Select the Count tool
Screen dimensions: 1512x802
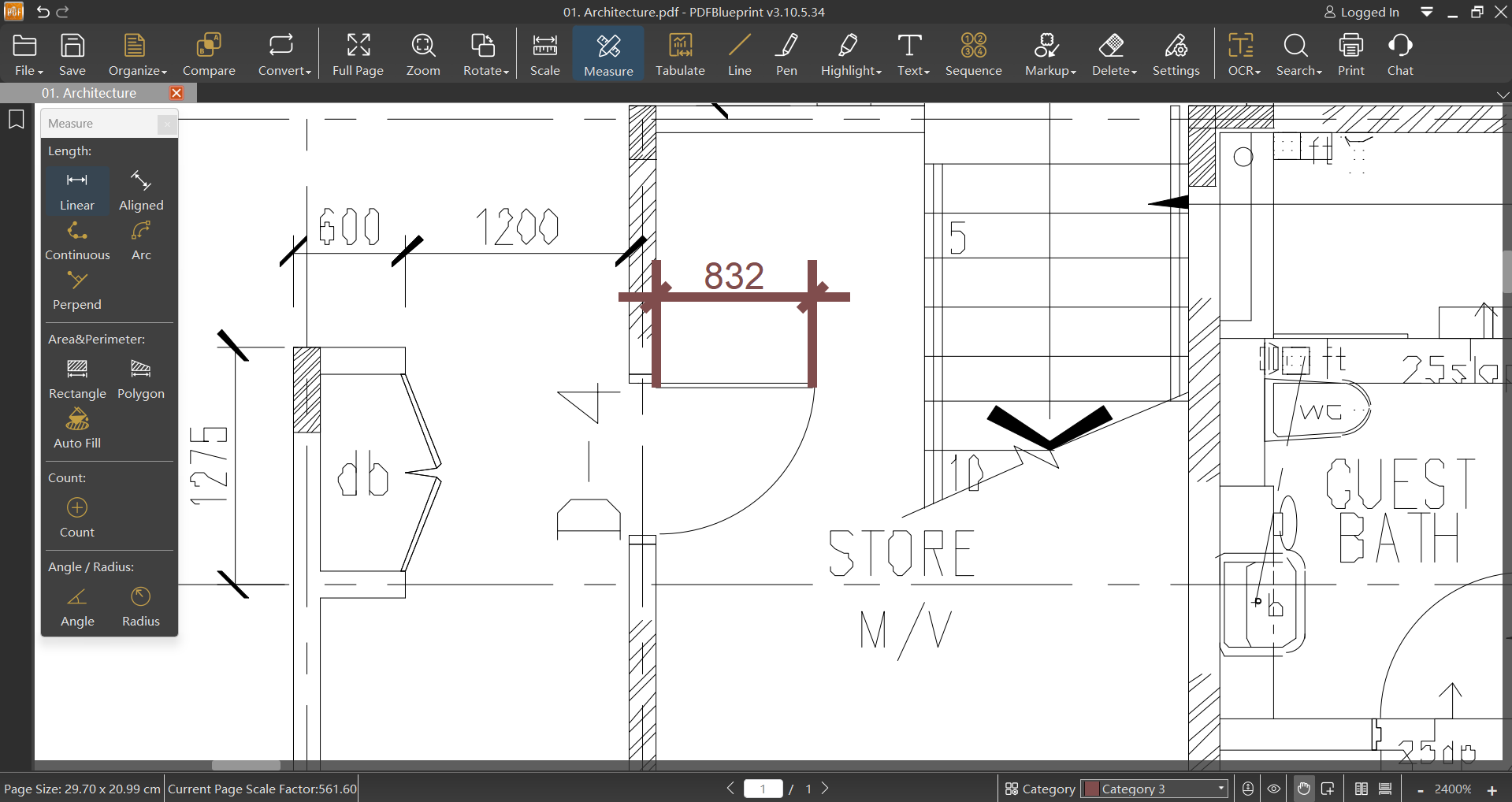coord(77,518)
